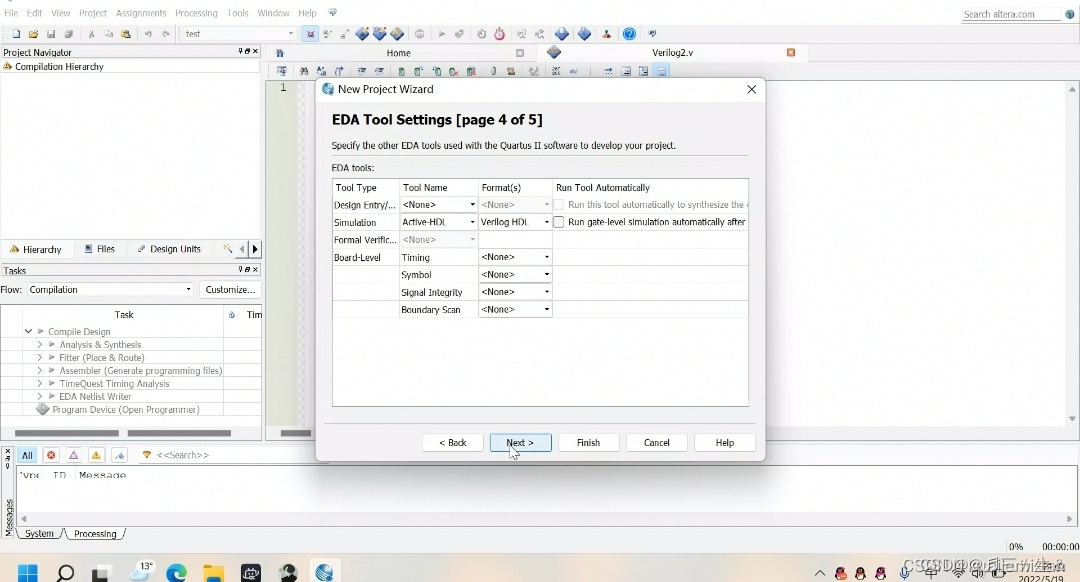Click the Home icon on the Home tab
Screen dimensions: 1080x582
click(280, 53)
